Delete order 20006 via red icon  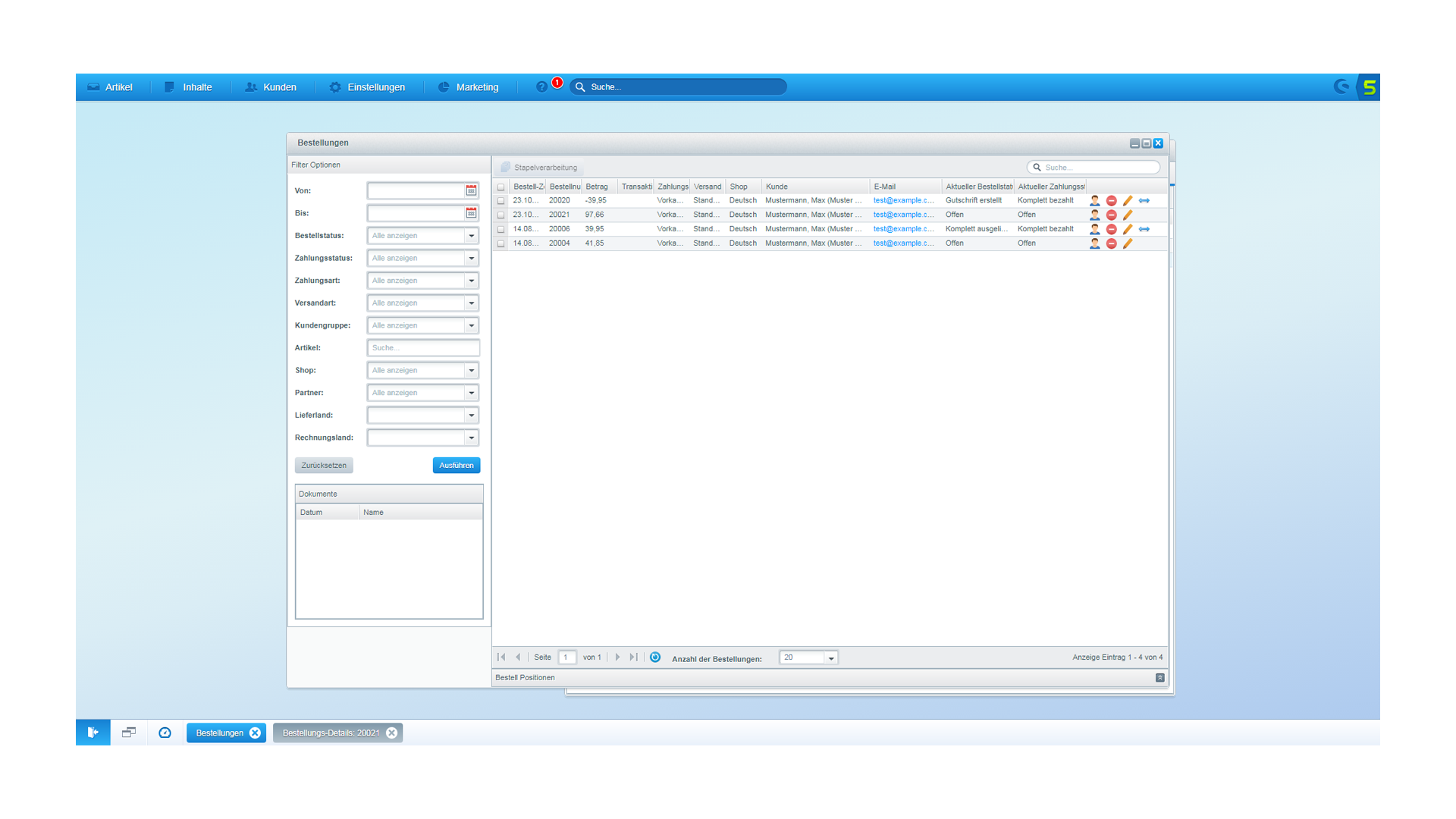1111,229
